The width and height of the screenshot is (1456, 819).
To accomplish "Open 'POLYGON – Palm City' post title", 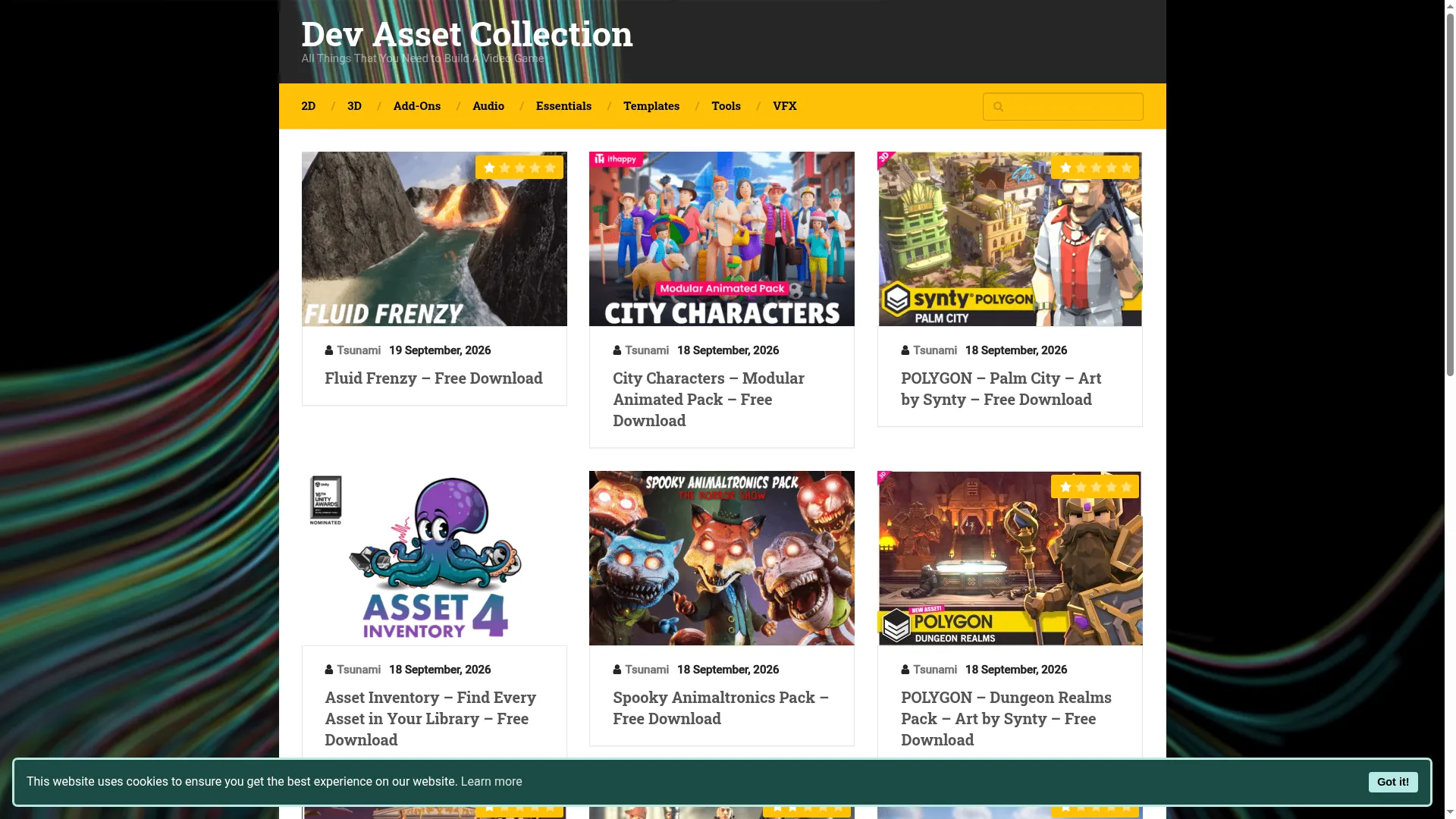I will tap(1001, 388).
